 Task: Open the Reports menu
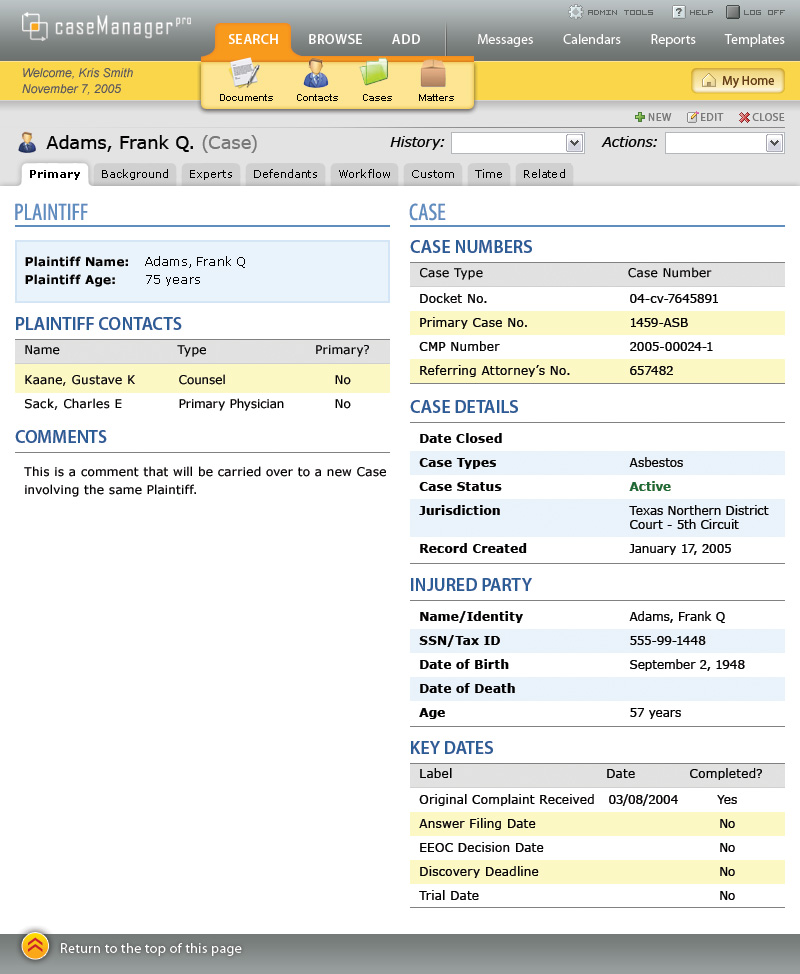click(x=673, y=39)
